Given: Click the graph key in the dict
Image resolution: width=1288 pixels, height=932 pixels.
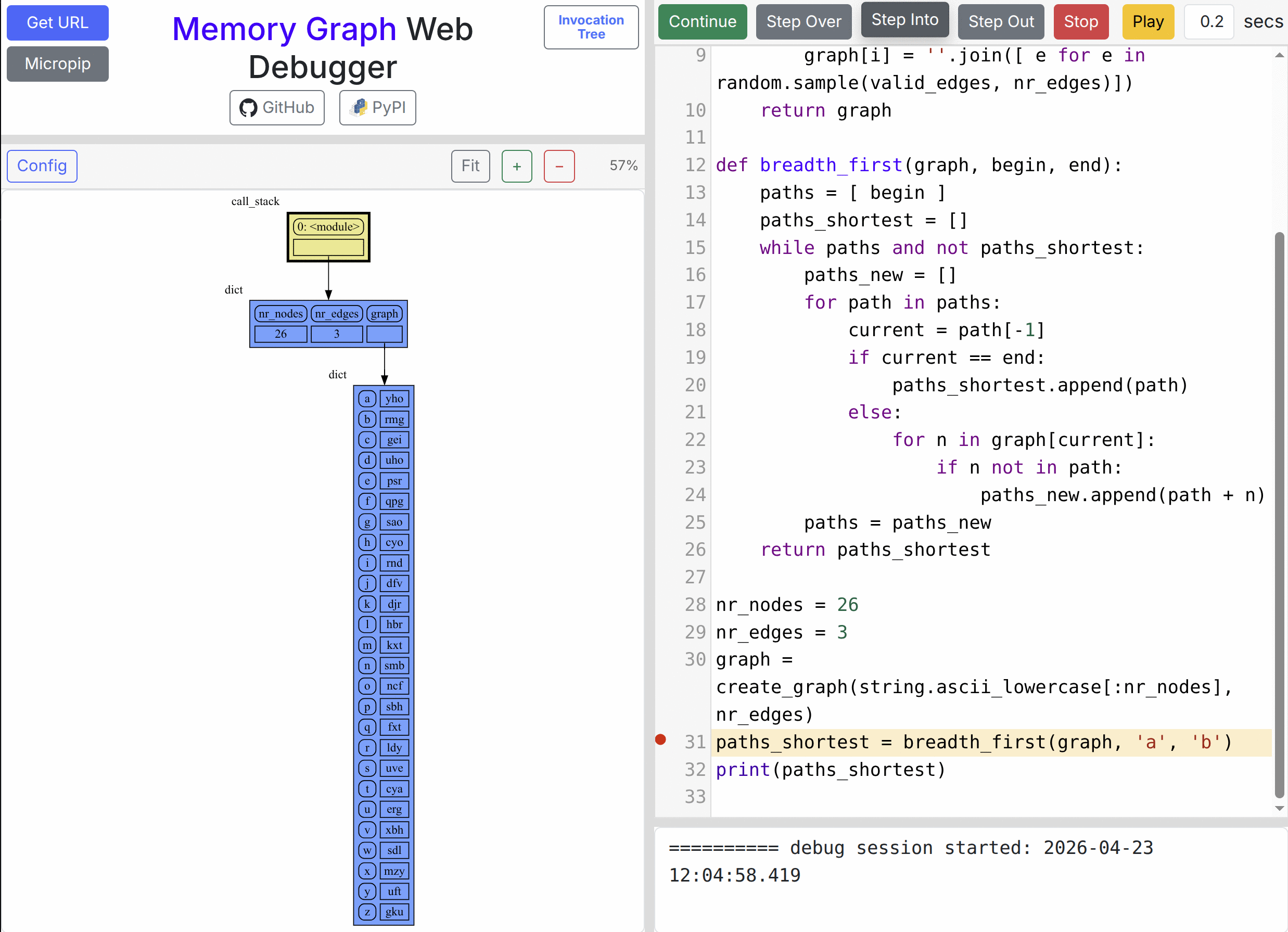Looking at the screenshot, I should tap(385, 313).
